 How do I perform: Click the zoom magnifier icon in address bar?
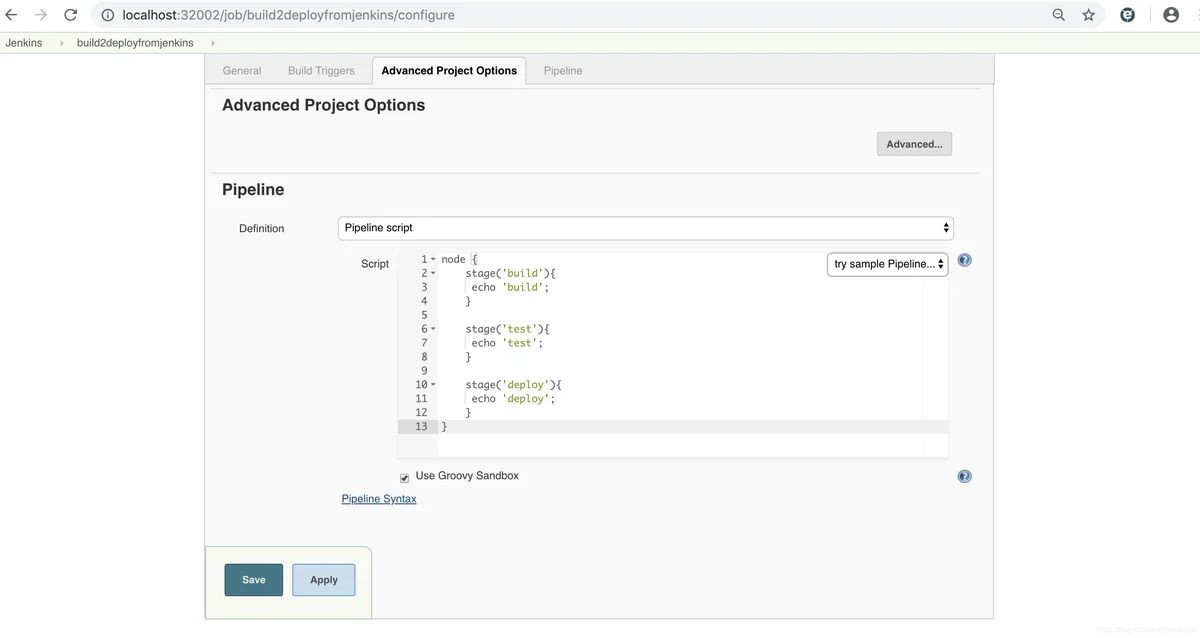pos(1059,15)
